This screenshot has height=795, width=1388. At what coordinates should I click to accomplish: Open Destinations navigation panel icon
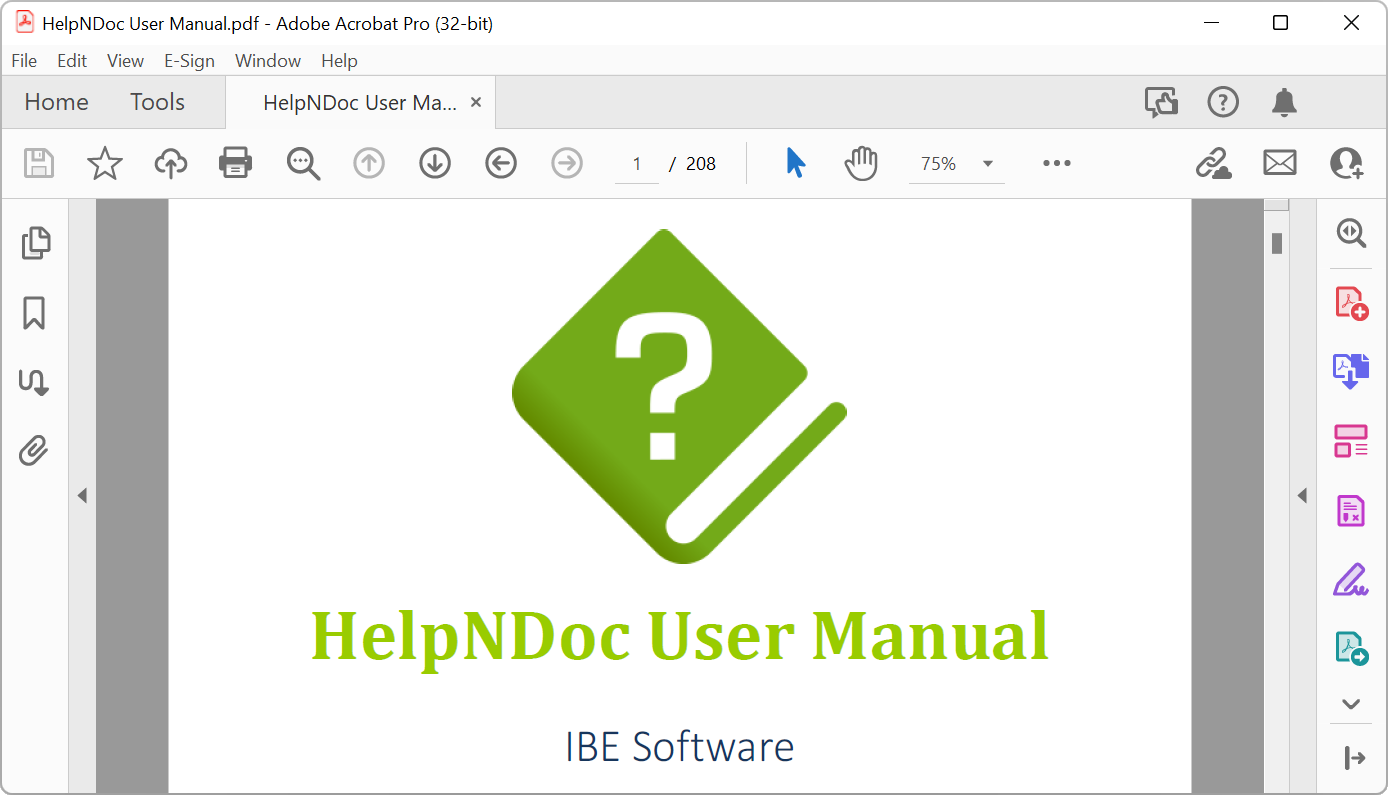coord(34,382)
